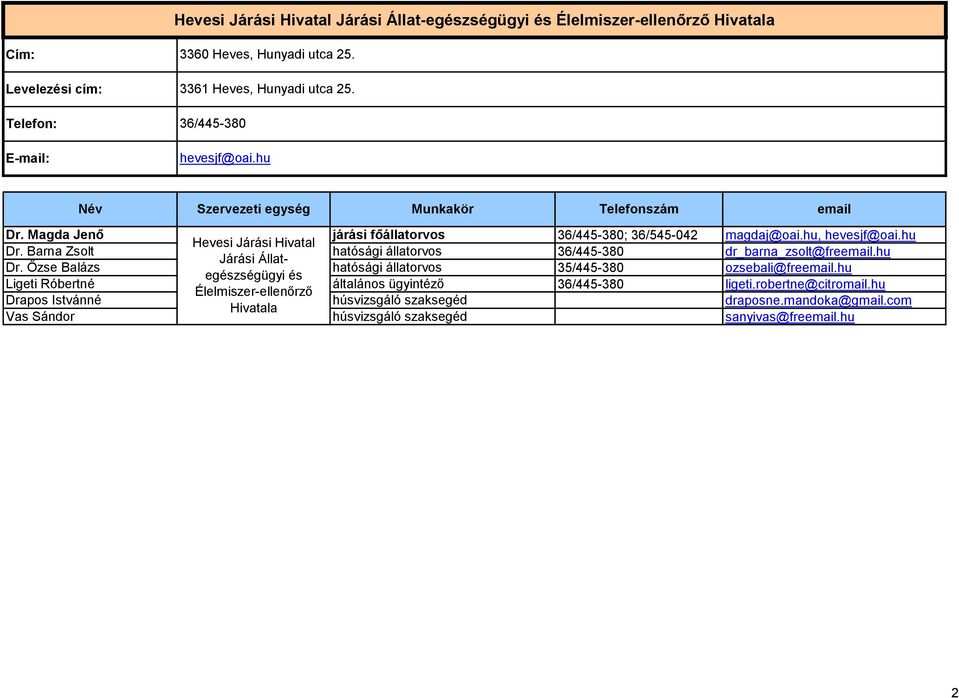The height and width of the screenshot is (698, 959).
Task: Click the empty phone cell for Drapos Istvánné
Action: pyautogui.click(x=639, y=300)
